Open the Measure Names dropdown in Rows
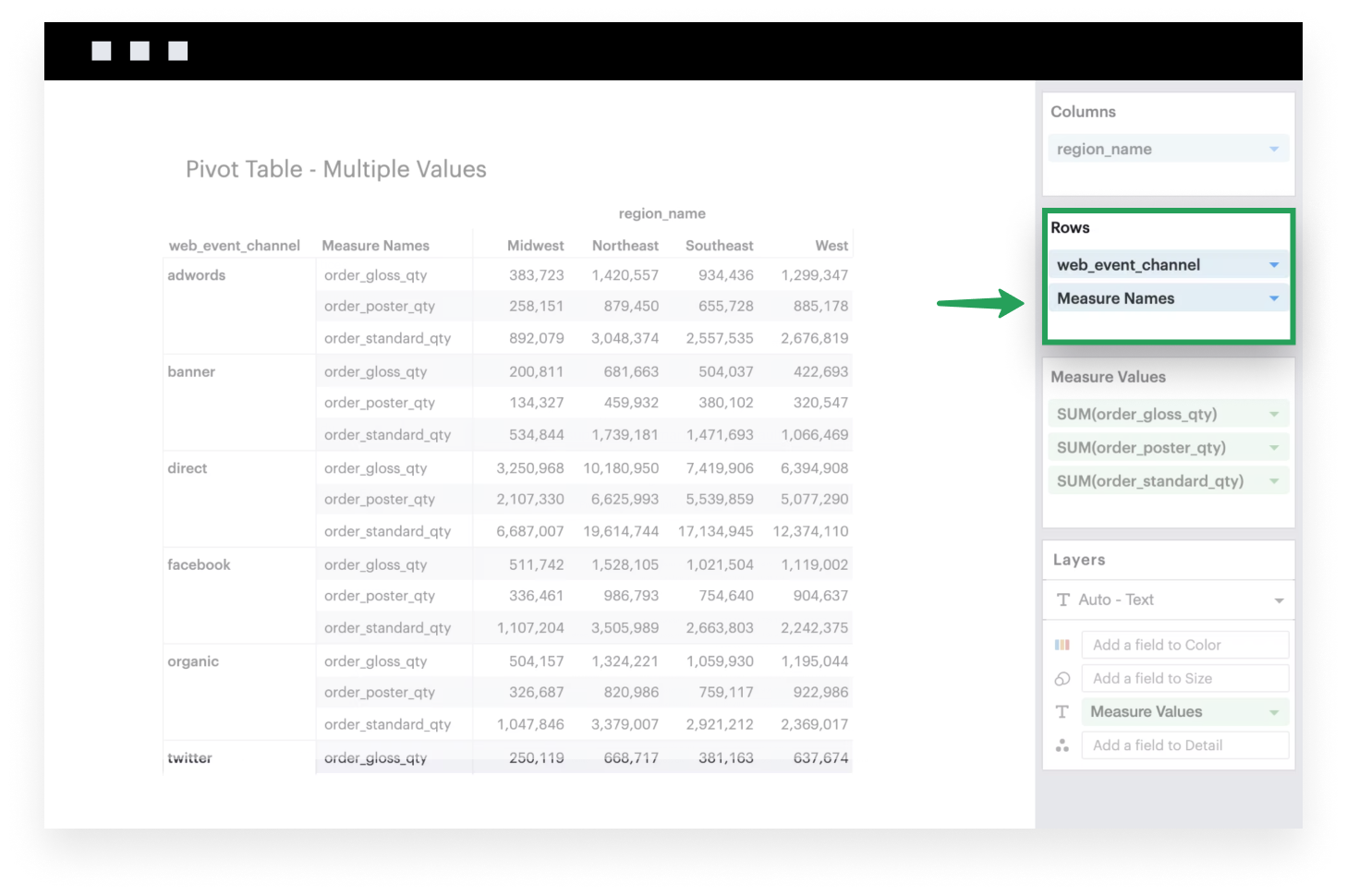 click(1274, 297)
